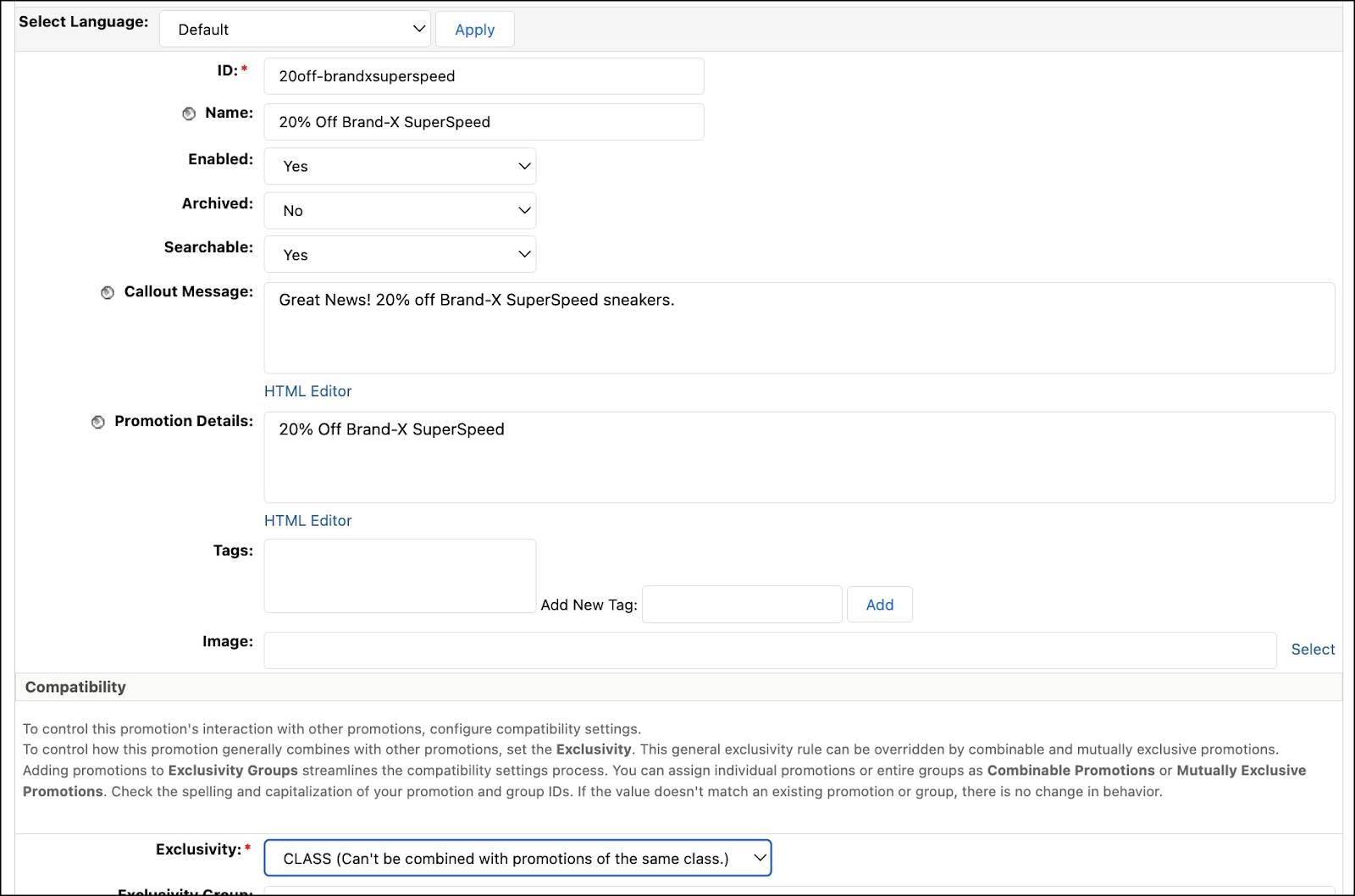Viewport: 1355px width, 896px height.
Task: Click the localization icon beside Callout Message
Action: (108, 292)
